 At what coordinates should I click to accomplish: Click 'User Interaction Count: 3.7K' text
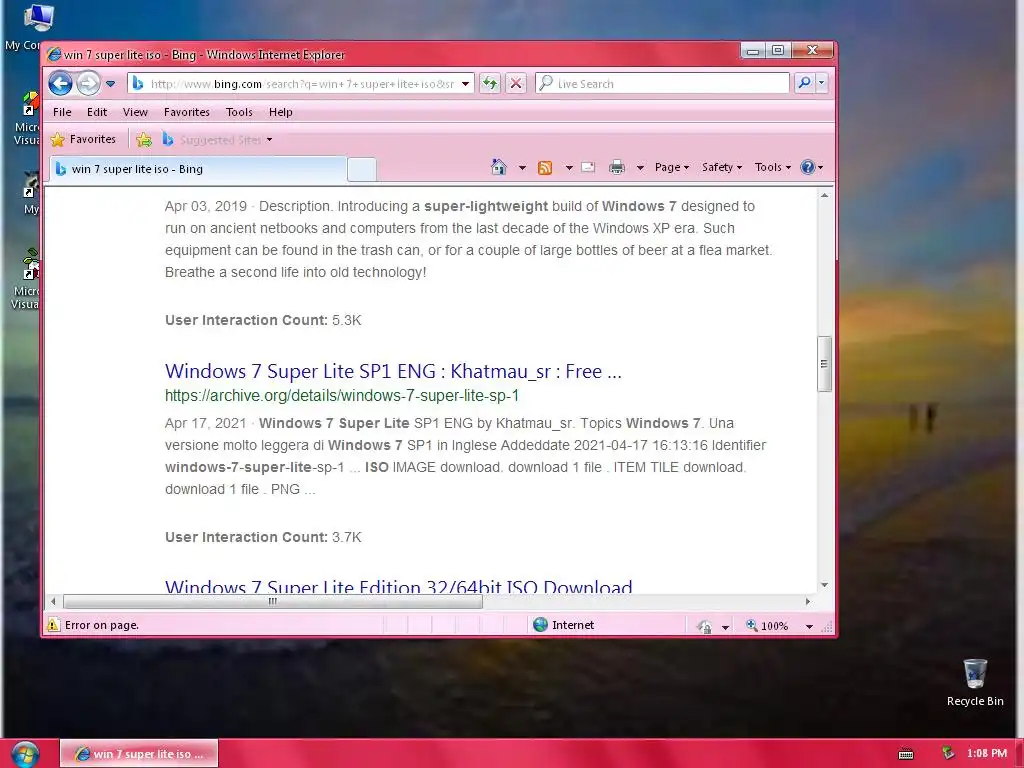click(263, 537)
